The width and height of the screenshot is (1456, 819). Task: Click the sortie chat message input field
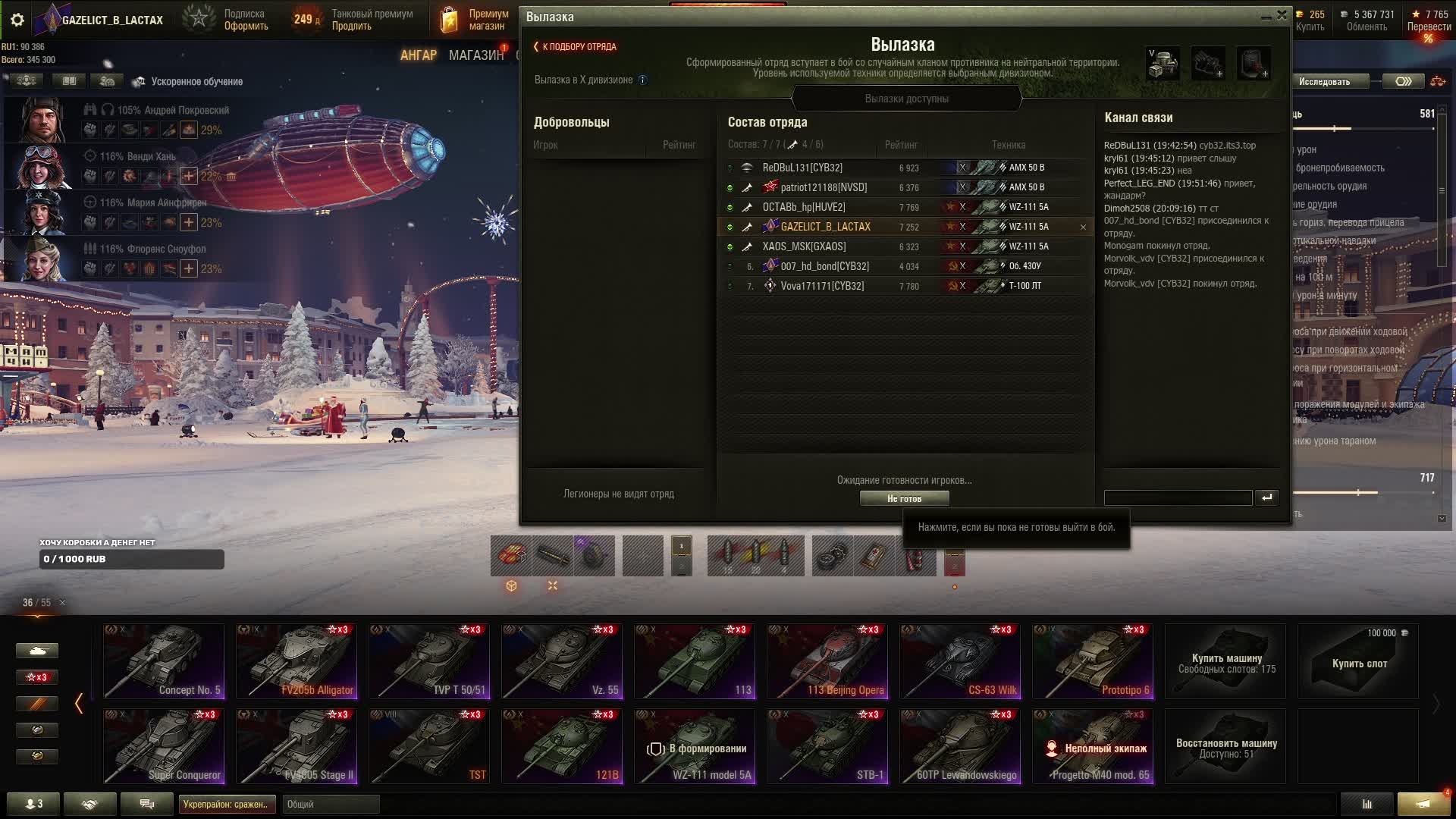pyautogui.click(x=1177, y=497)
